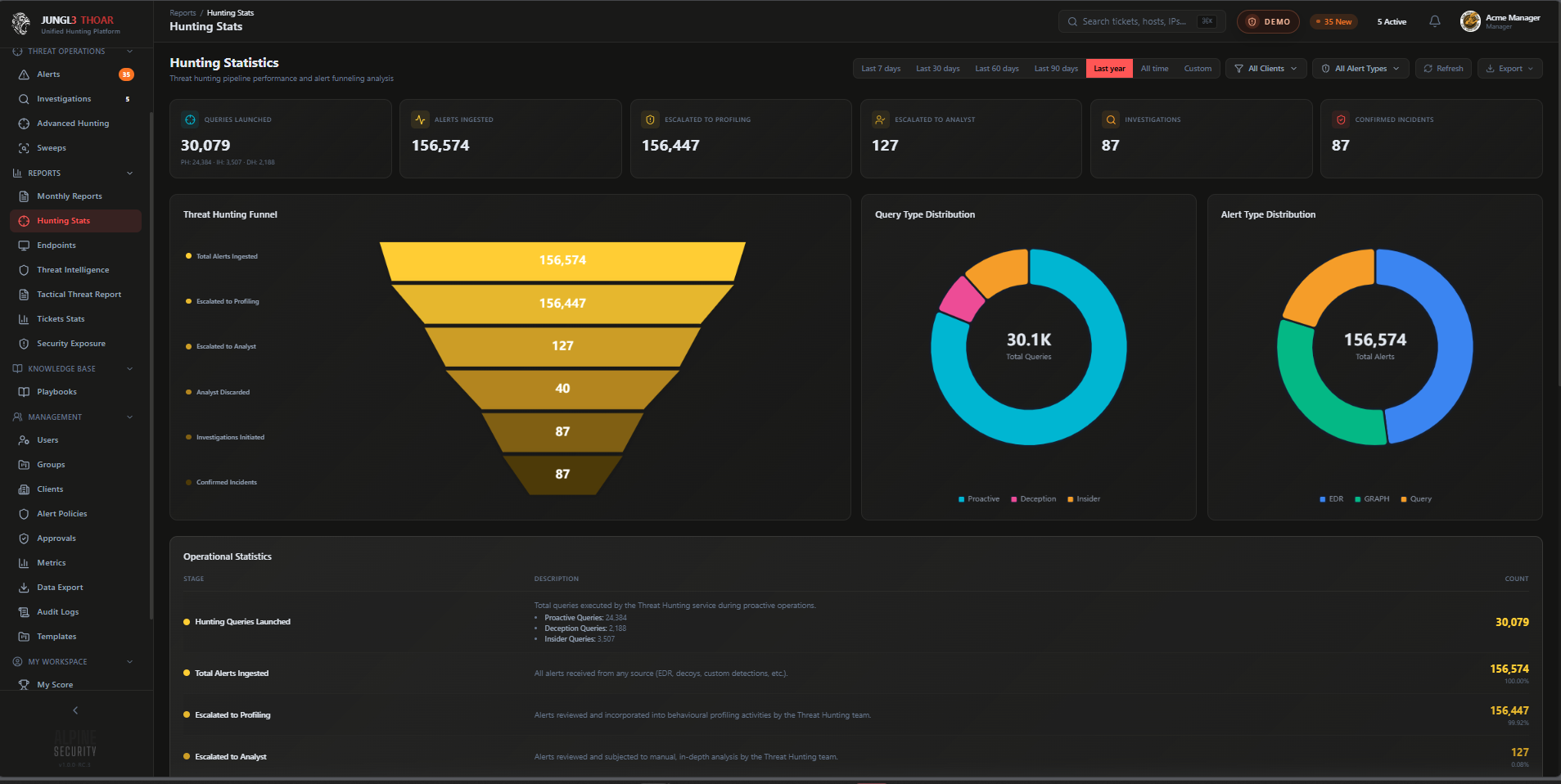Viewport: 1561px width, 784px height.
Task: Select the Last 7 days range
Action: 881,69
